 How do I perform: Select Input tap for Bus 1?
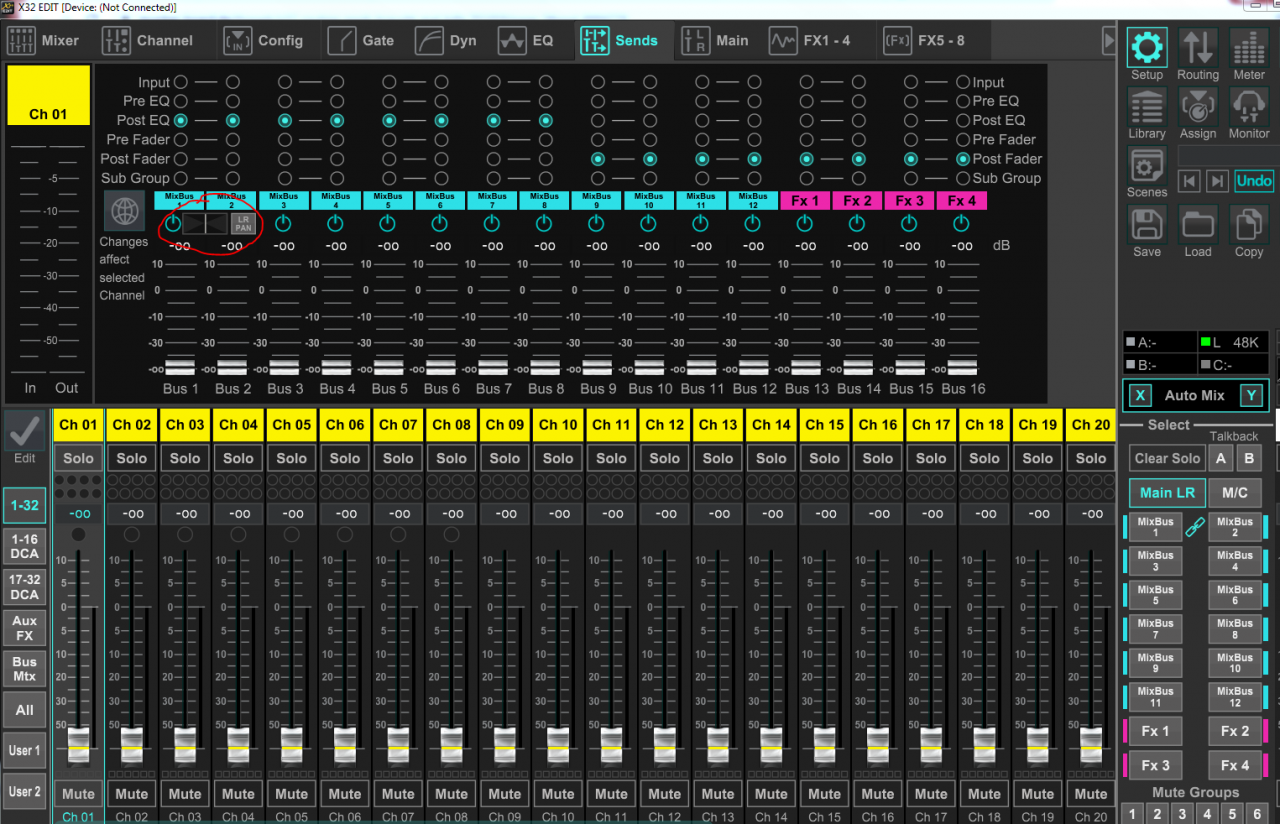click(x=180, y=82)
